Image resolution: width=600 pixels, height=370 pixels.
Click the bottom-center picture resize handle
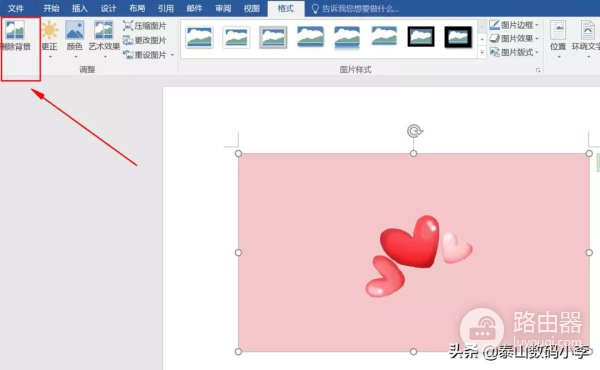(413, 351)
